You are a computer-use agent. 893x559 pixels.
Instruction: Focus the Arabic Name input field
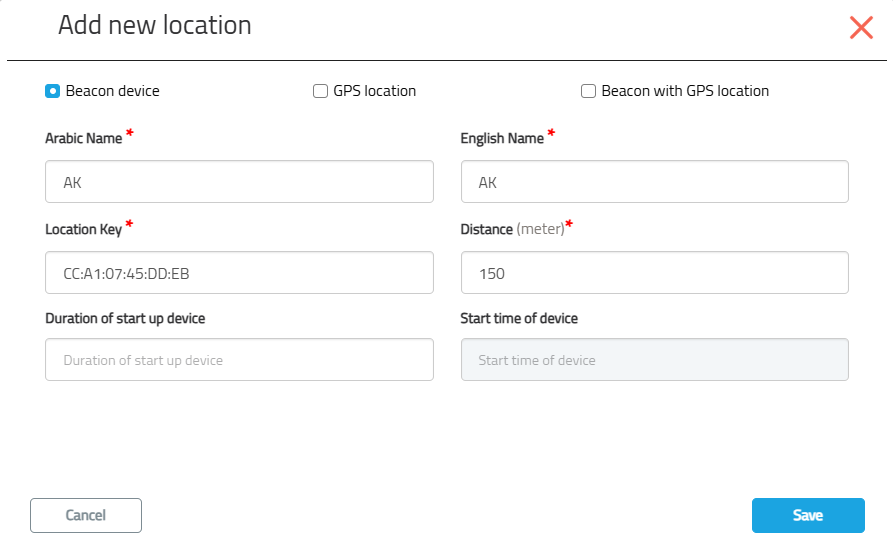(x=239, y=182)
